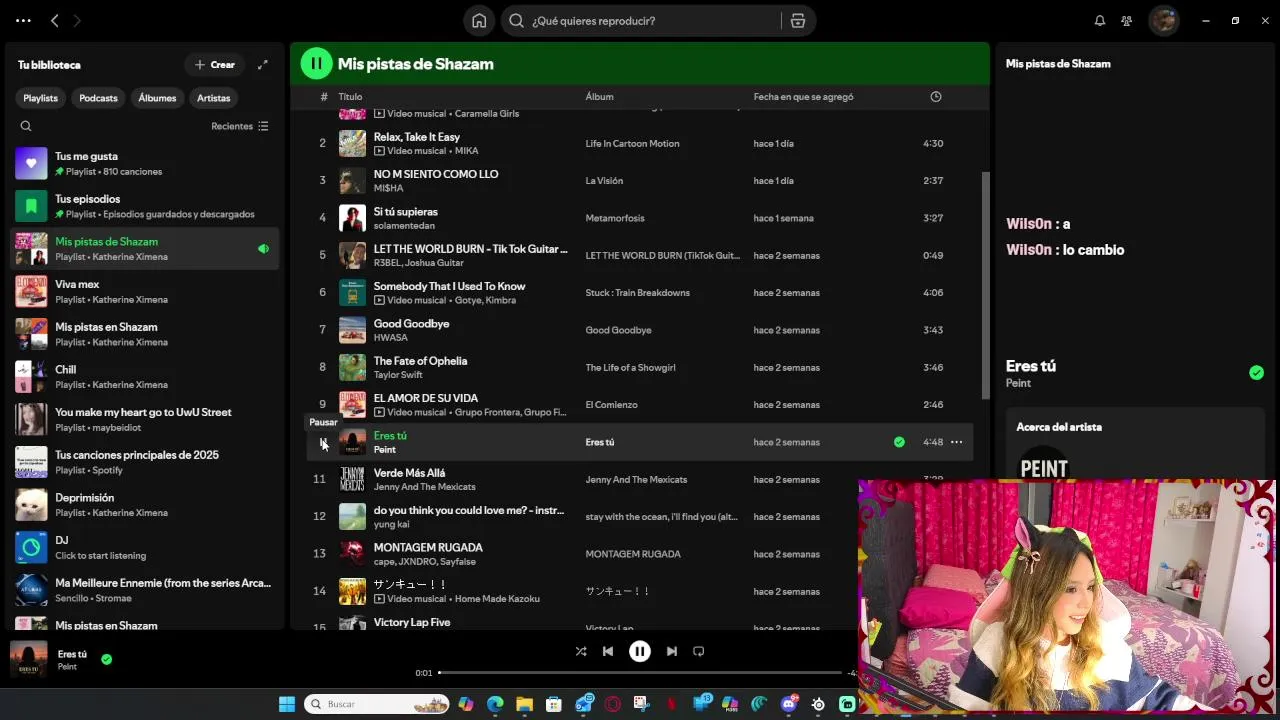The height and width of the screenshot is (720, 1280).
Task: Click Verde Más Allá album thumbnail
Action: pyautogui.click(x=352, y=479)
